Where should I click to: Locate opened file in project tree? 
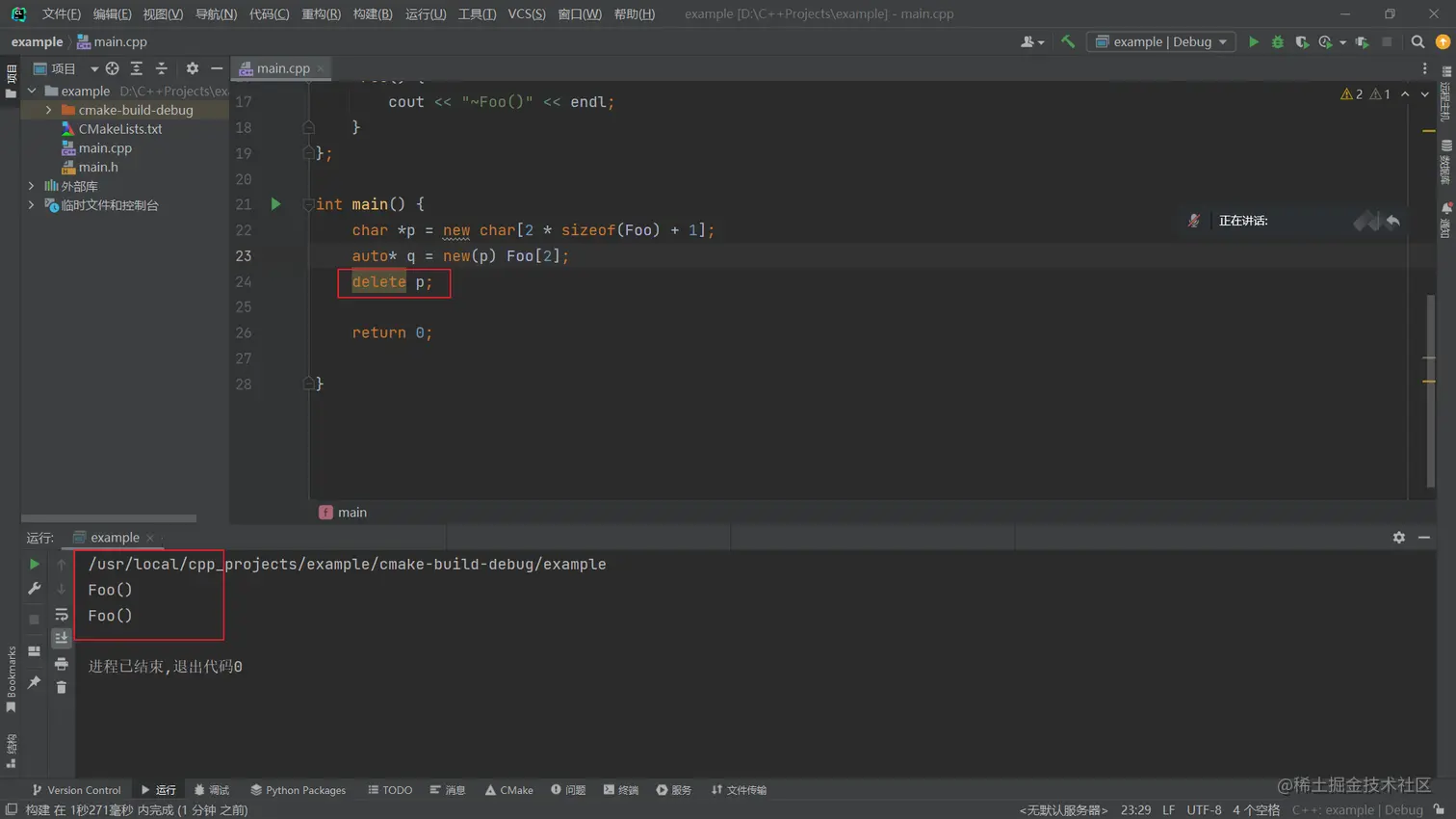coord(113,68)
